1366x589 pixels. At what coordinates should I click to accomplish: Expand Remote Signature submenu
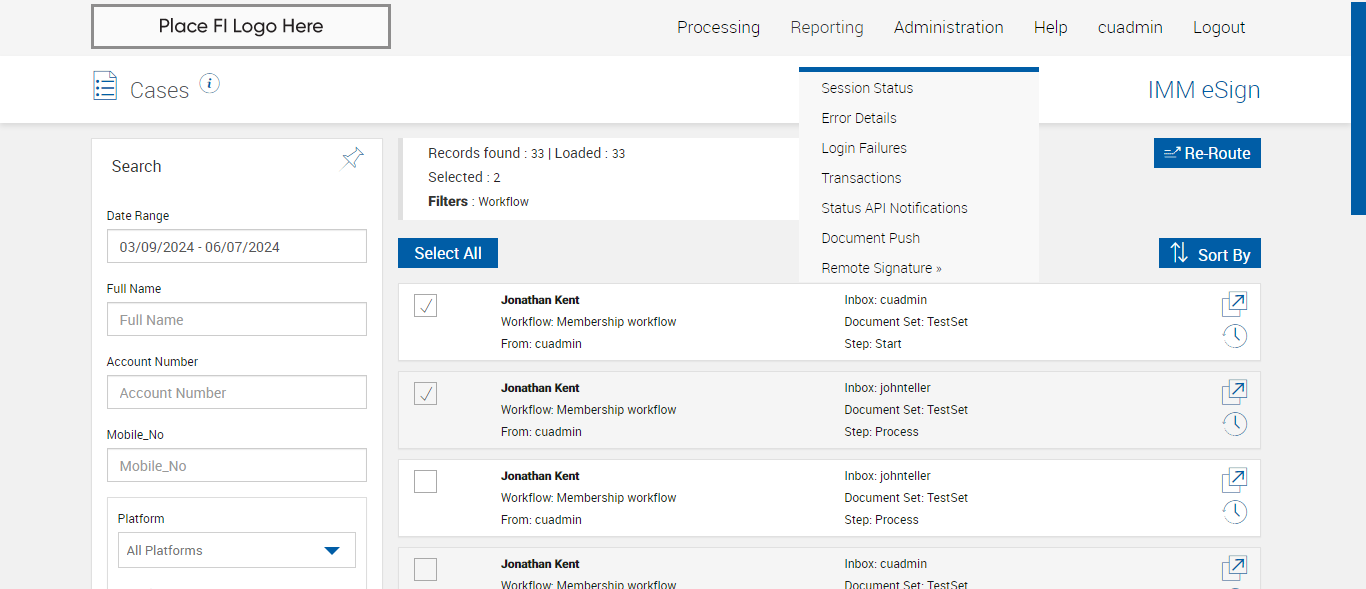click(x=881, y=268)
